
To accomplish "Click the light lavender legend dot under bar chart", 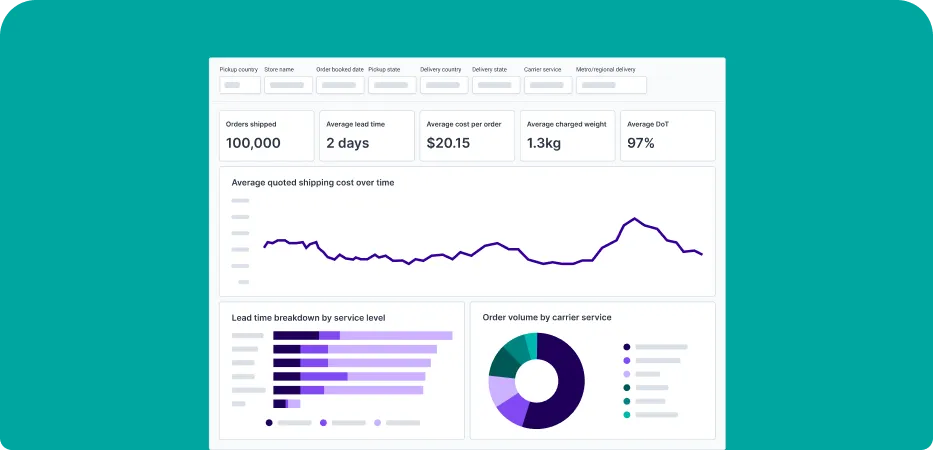I will [377, 423].
